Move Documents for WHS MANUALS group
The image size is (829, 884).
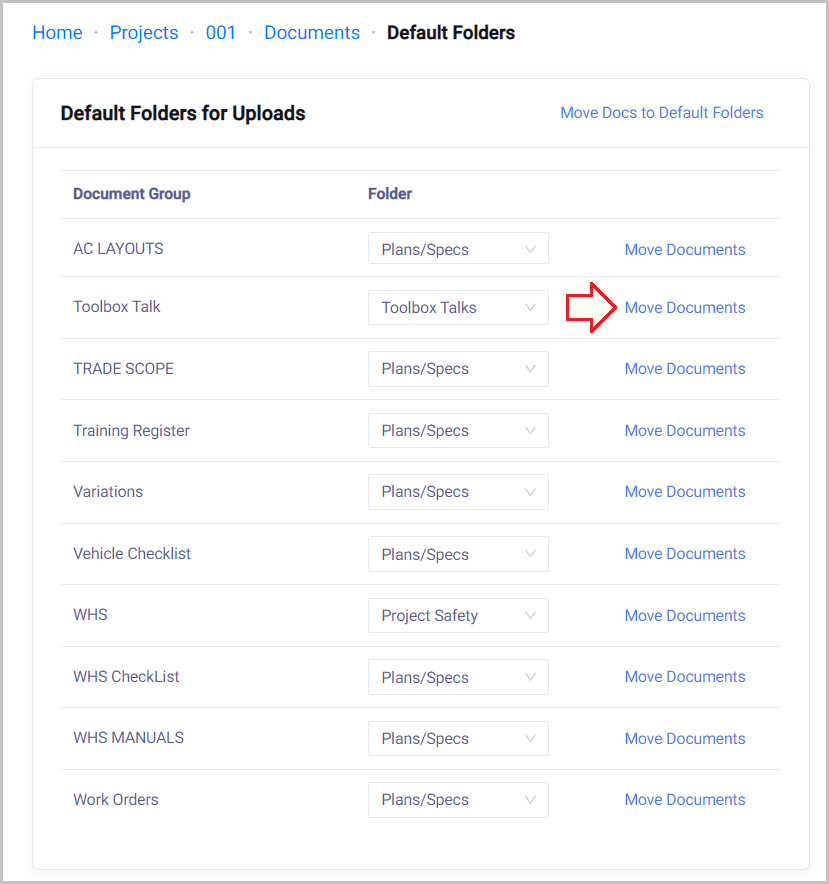click(684, 739)
